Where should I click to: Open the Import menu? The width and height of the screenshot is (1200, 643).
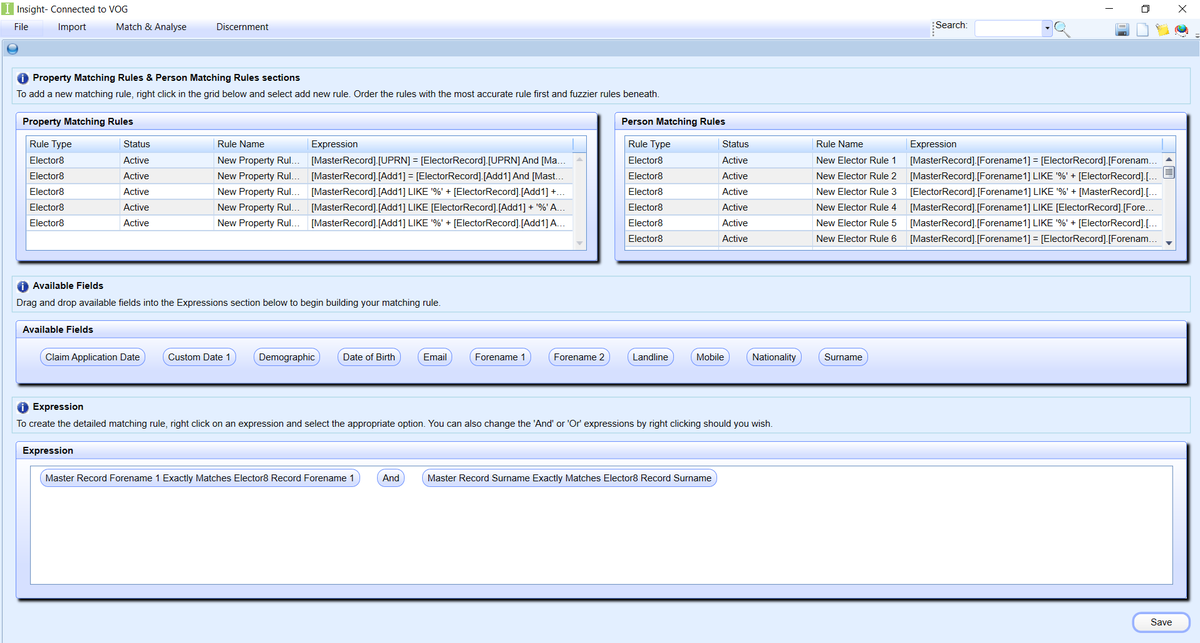(71, 27)
